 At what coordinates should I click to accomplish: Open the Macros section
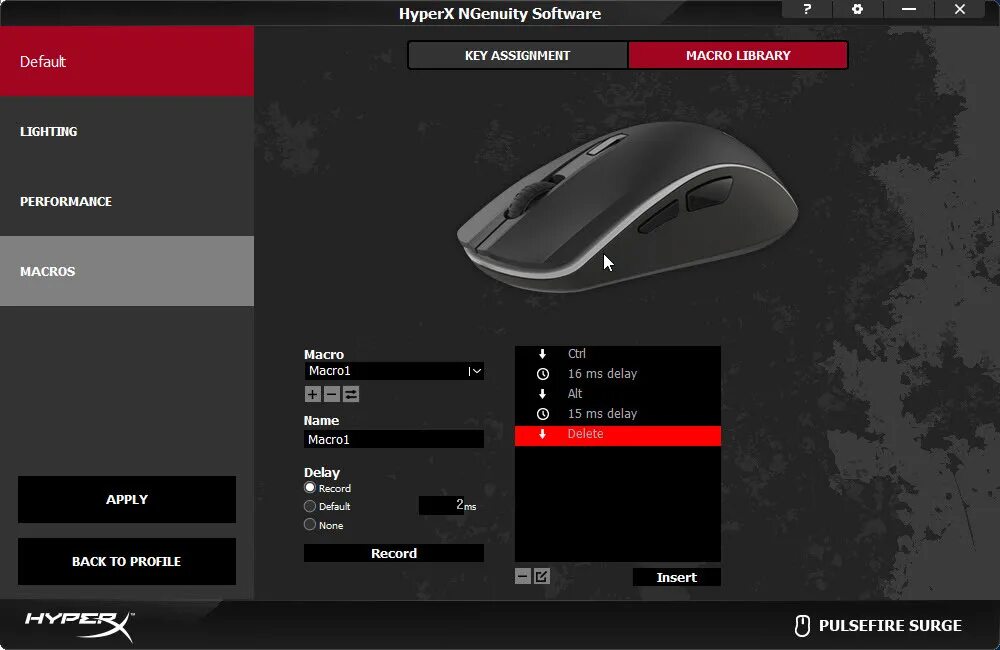pyautogui.click(x=127, y=271)
